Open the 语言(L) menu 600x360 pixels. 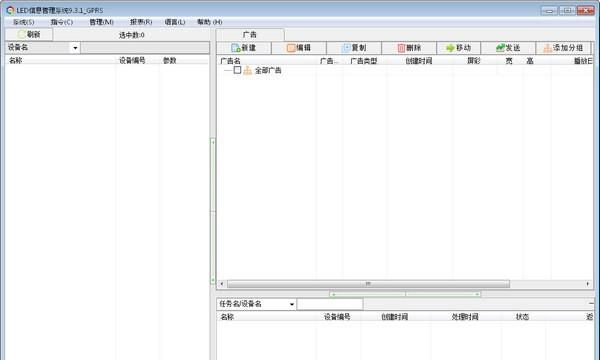tap(175, 22)
